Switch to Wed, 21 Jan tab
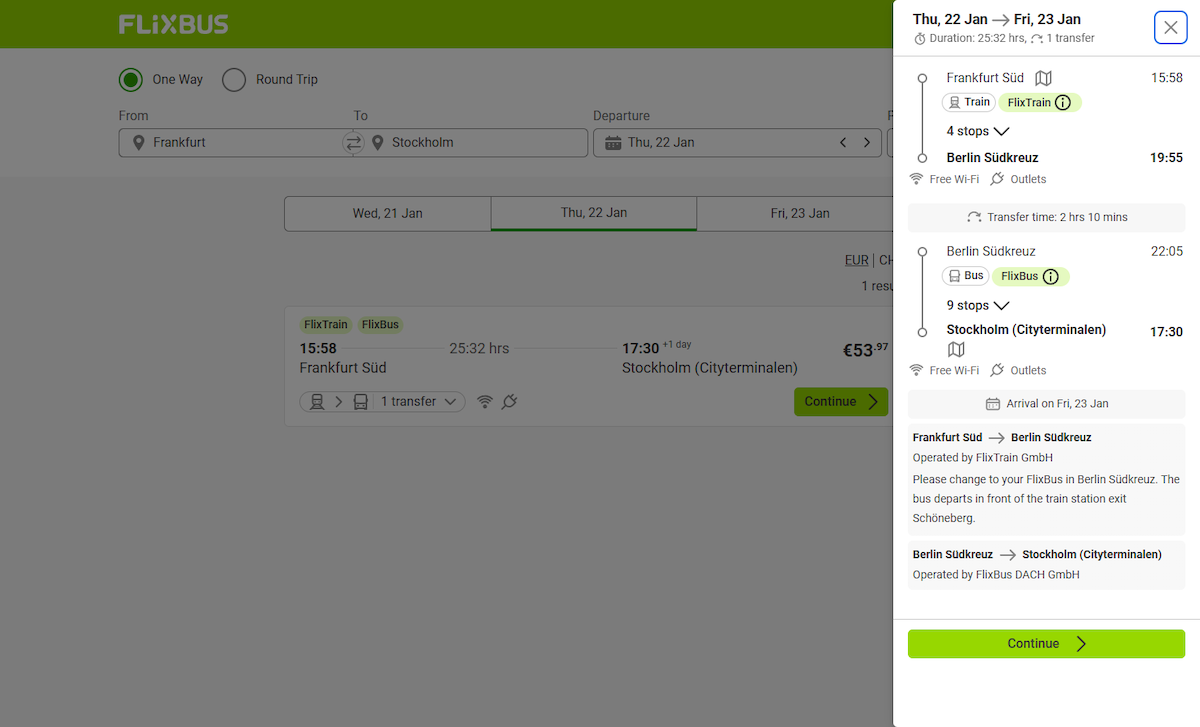The image size is (1200, 727). [x=388, y=213]
